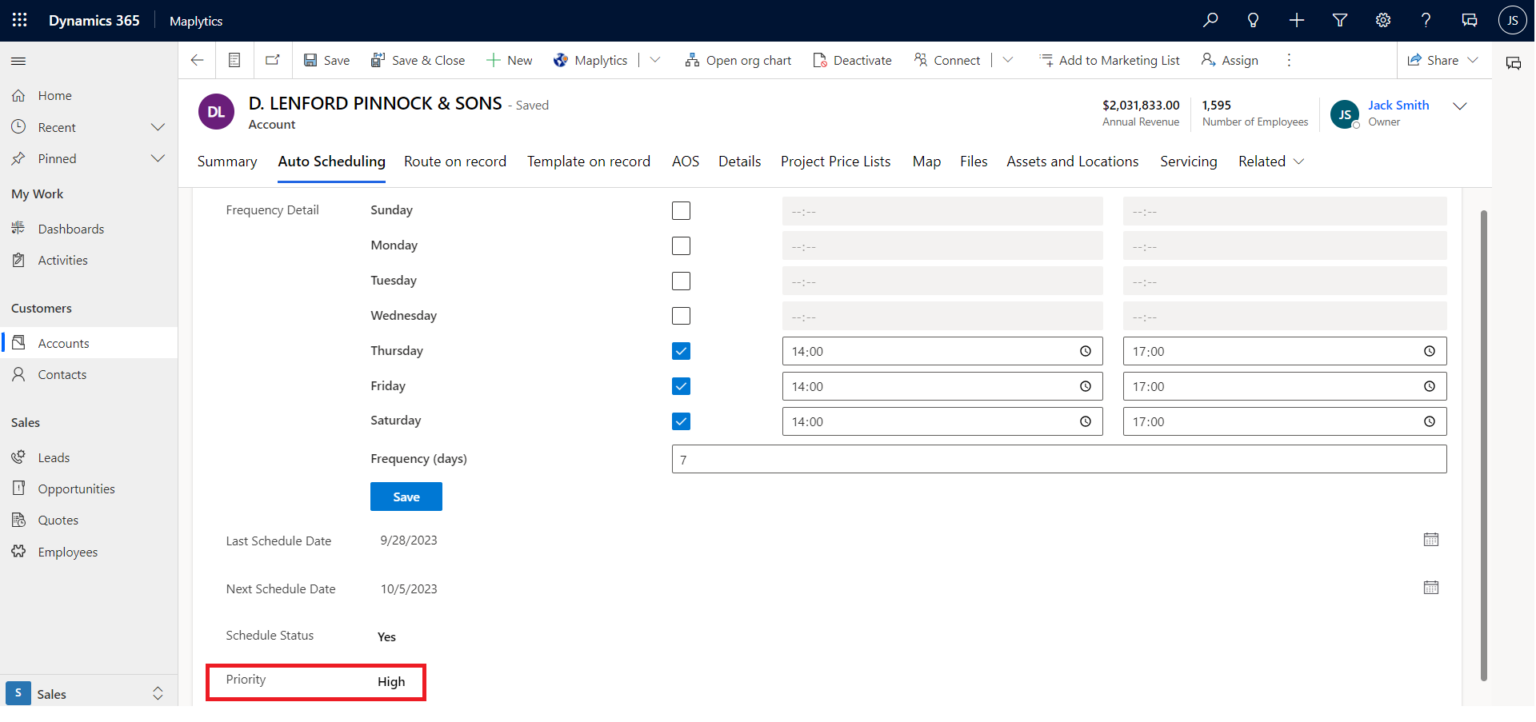Enable the Sunday checkbox
Screen dimensions: 1536x722
[x=681, y=210]
